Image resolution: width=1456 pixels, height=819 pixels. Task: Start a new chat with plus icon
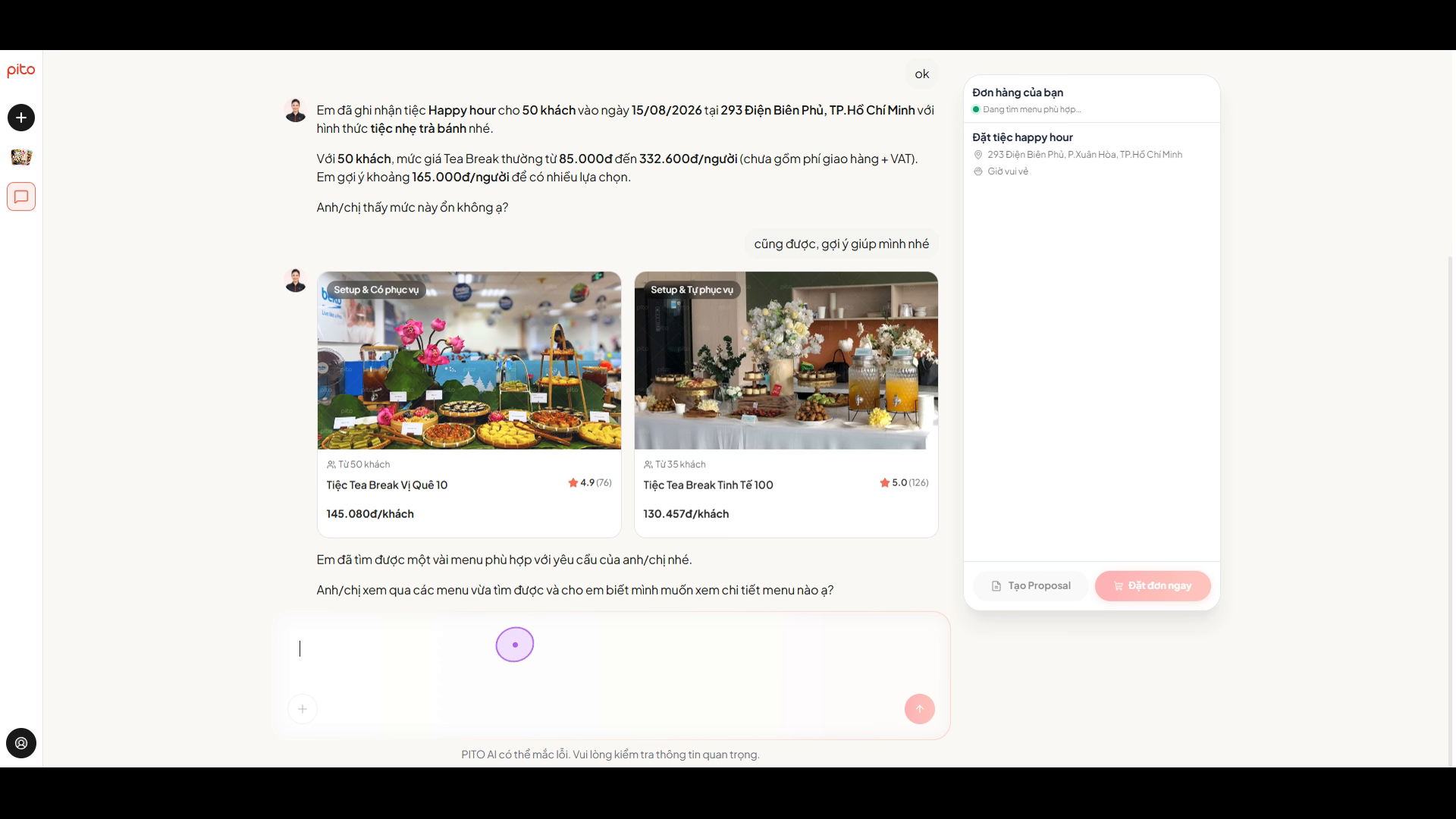(21, 118)
